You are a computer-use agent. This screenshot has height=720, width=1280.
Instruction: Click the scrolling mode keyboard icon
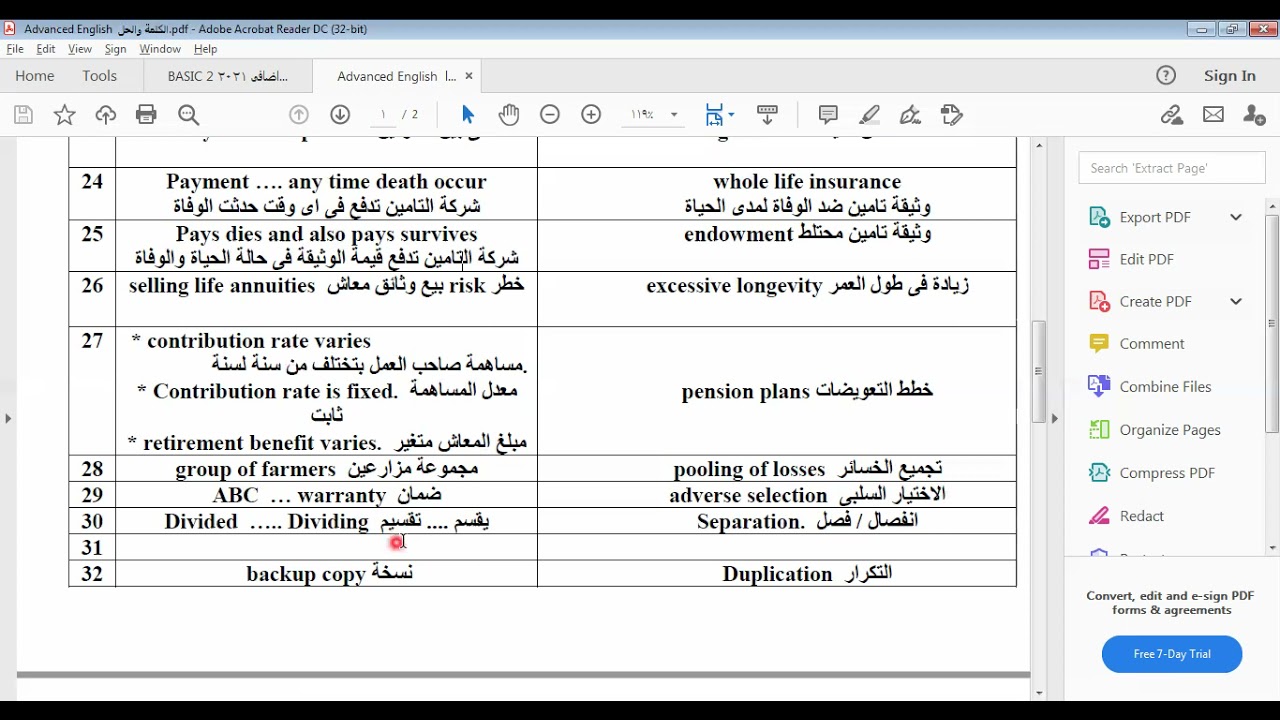(767, 115)
